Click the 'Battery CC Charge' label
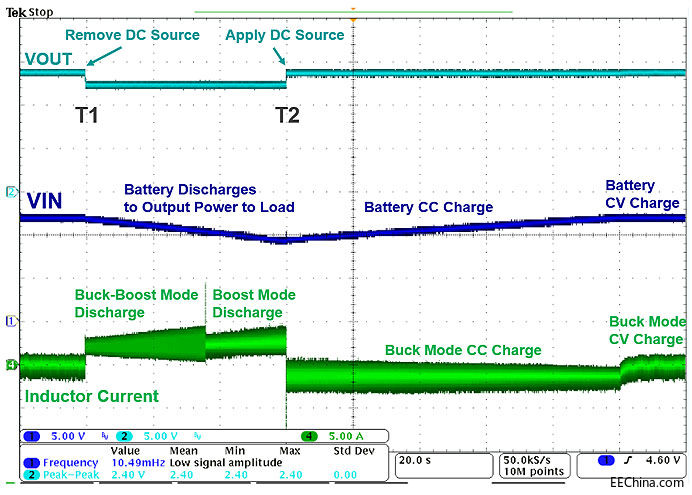 [429, 207]
